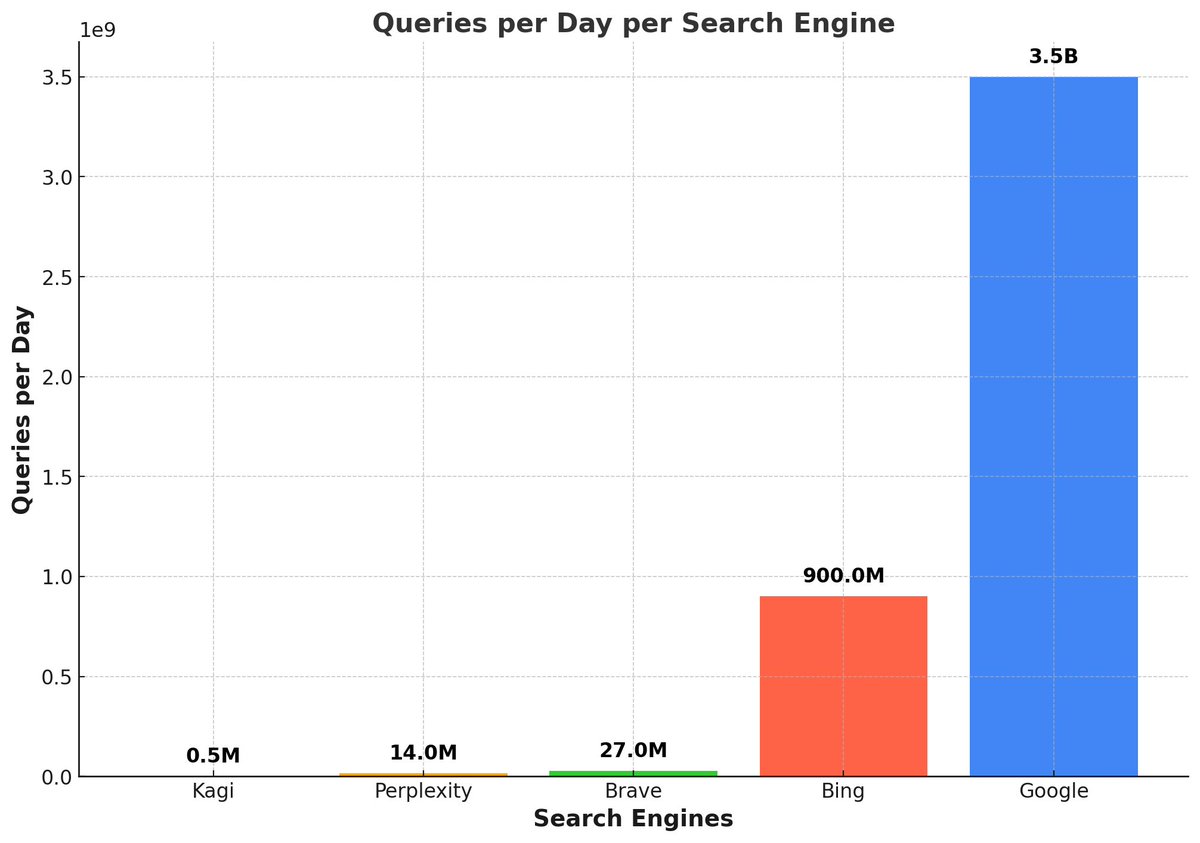Select the 27.0M value label
1200x843 pixels.
tap(633, 749)
